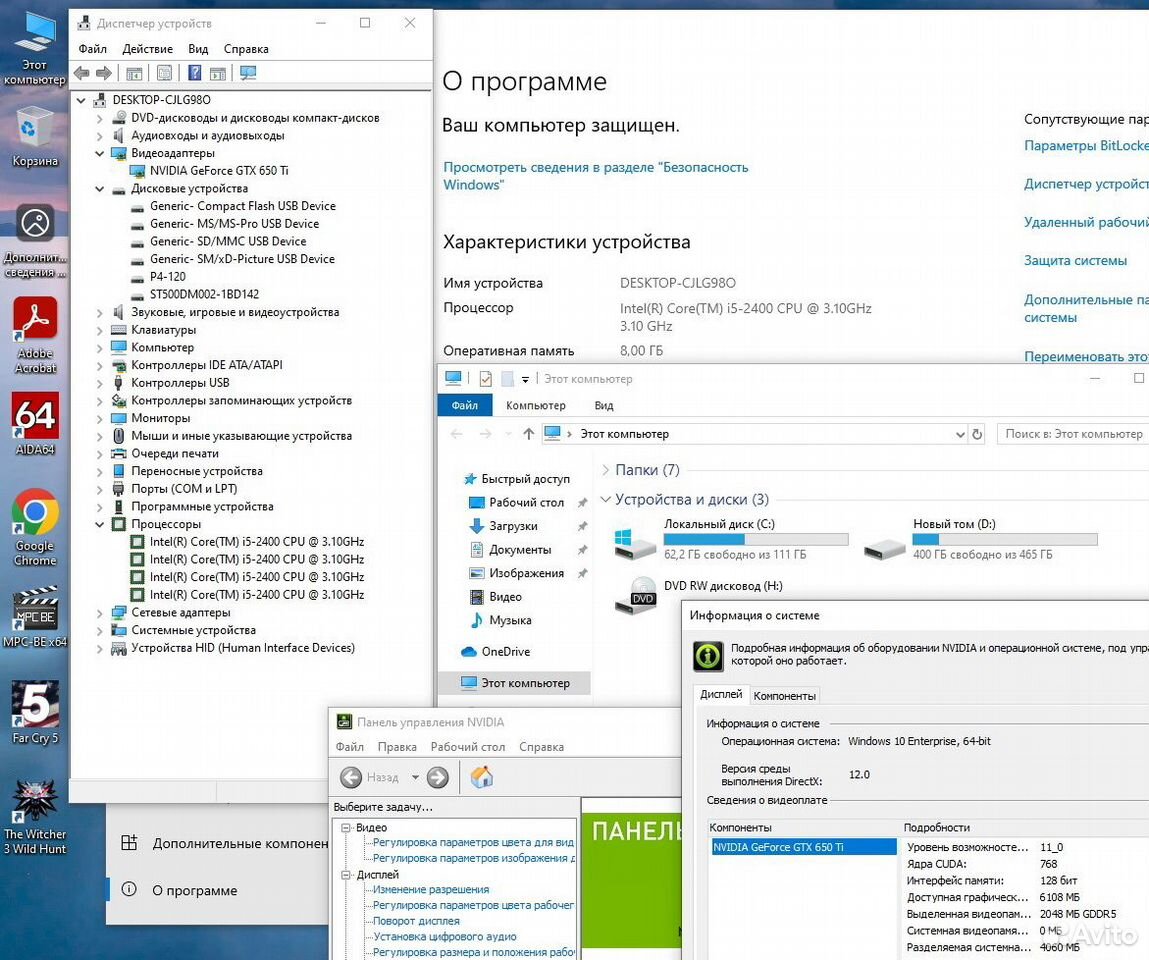Open the Дополнительные сведения desktop icon
Image resolution: width=1149 pixels, height=960 pixels.
point(35,241)
